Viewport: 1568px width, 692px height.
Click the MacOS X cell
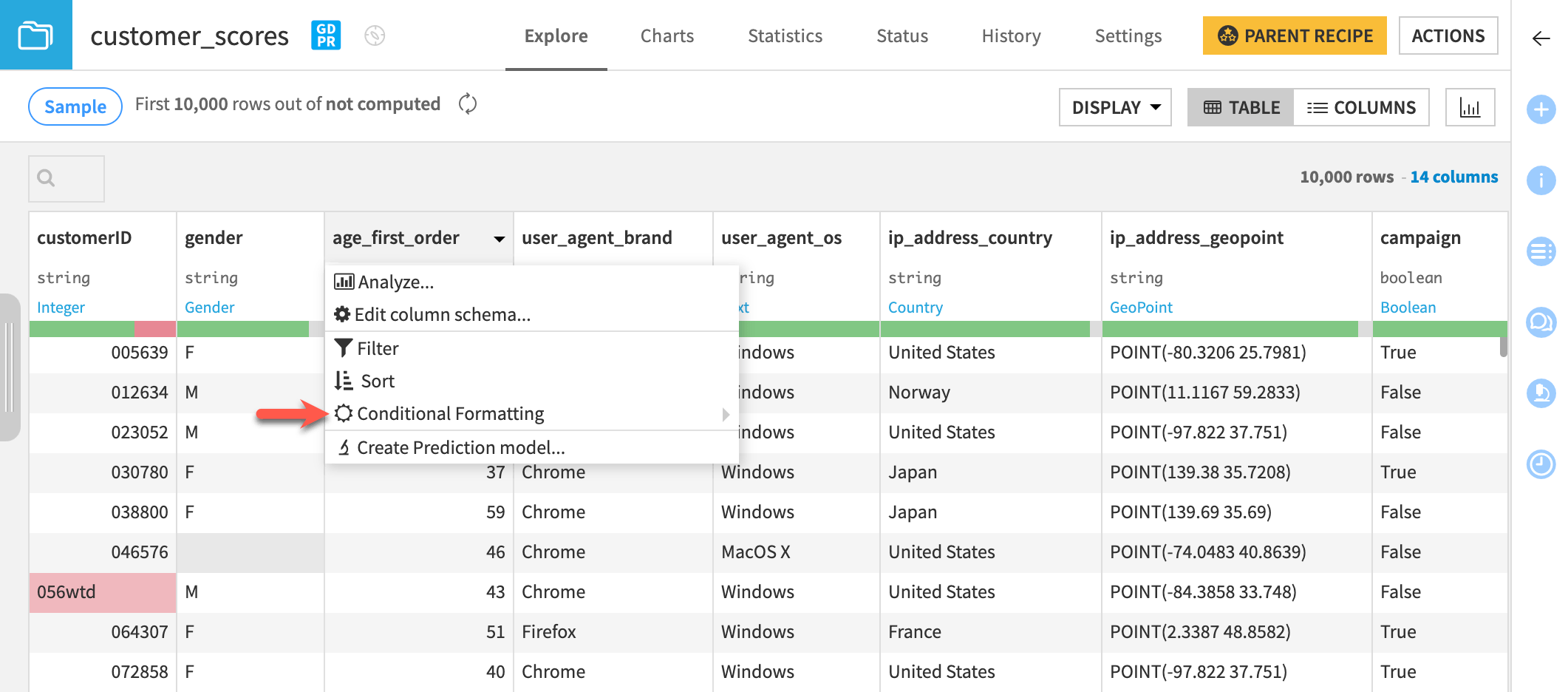[796, 552]
